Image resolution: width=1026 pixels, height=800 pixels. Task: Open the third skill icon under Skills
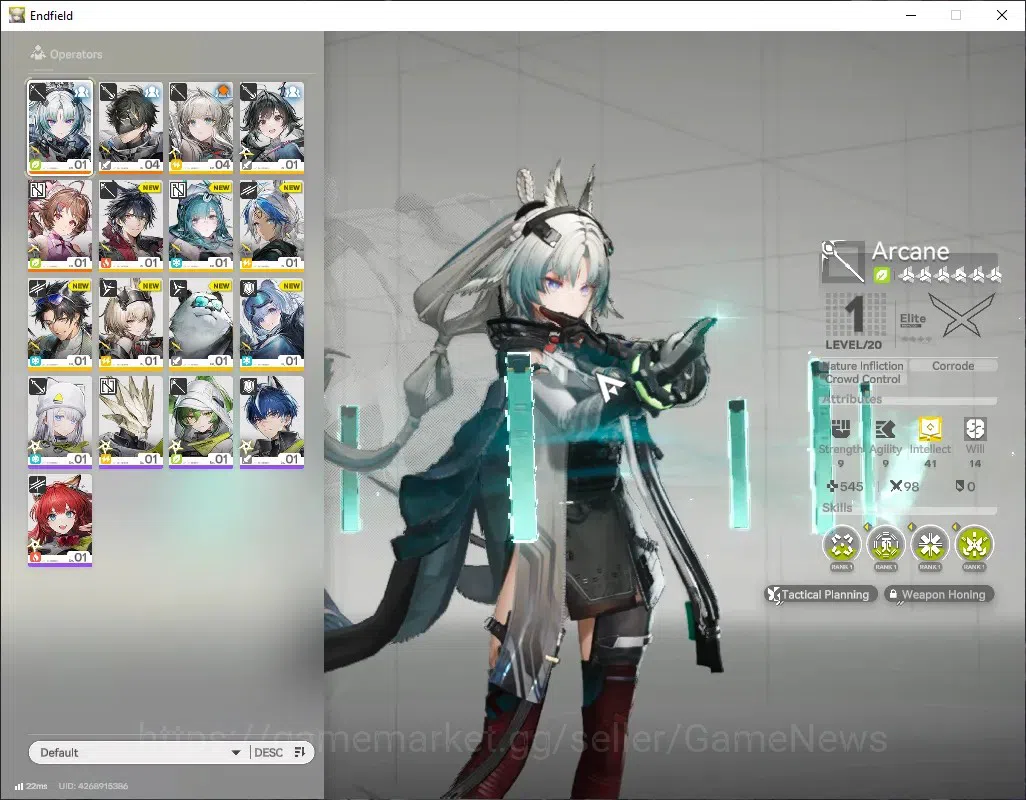930,544
